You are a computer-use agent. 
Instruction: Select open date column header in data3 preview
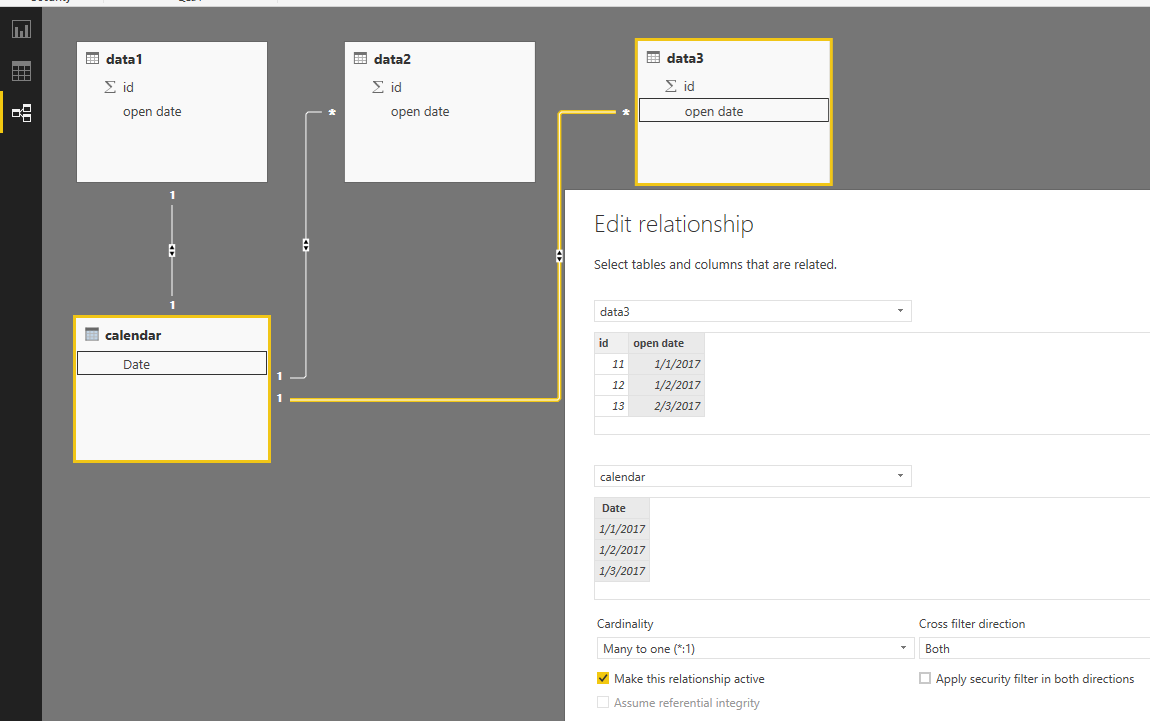coord(667,343)
